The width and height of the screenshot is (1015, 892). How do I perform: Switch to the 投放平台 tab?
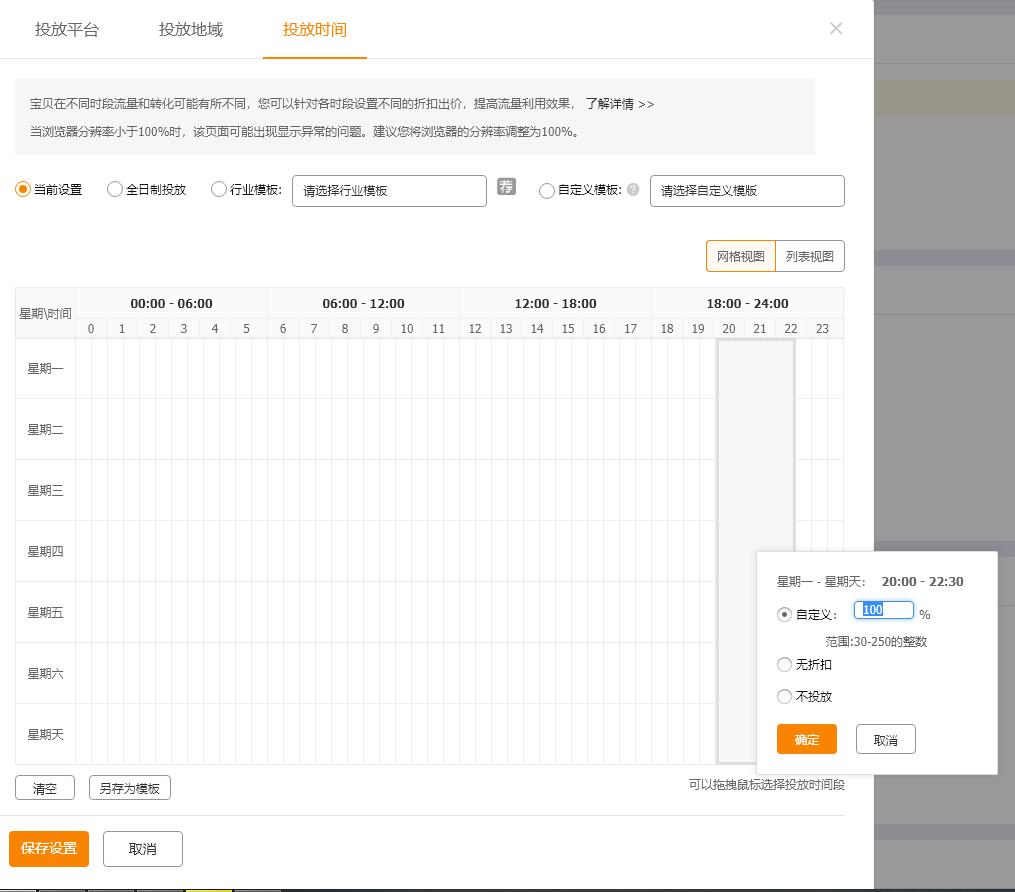tap(66, 30)
